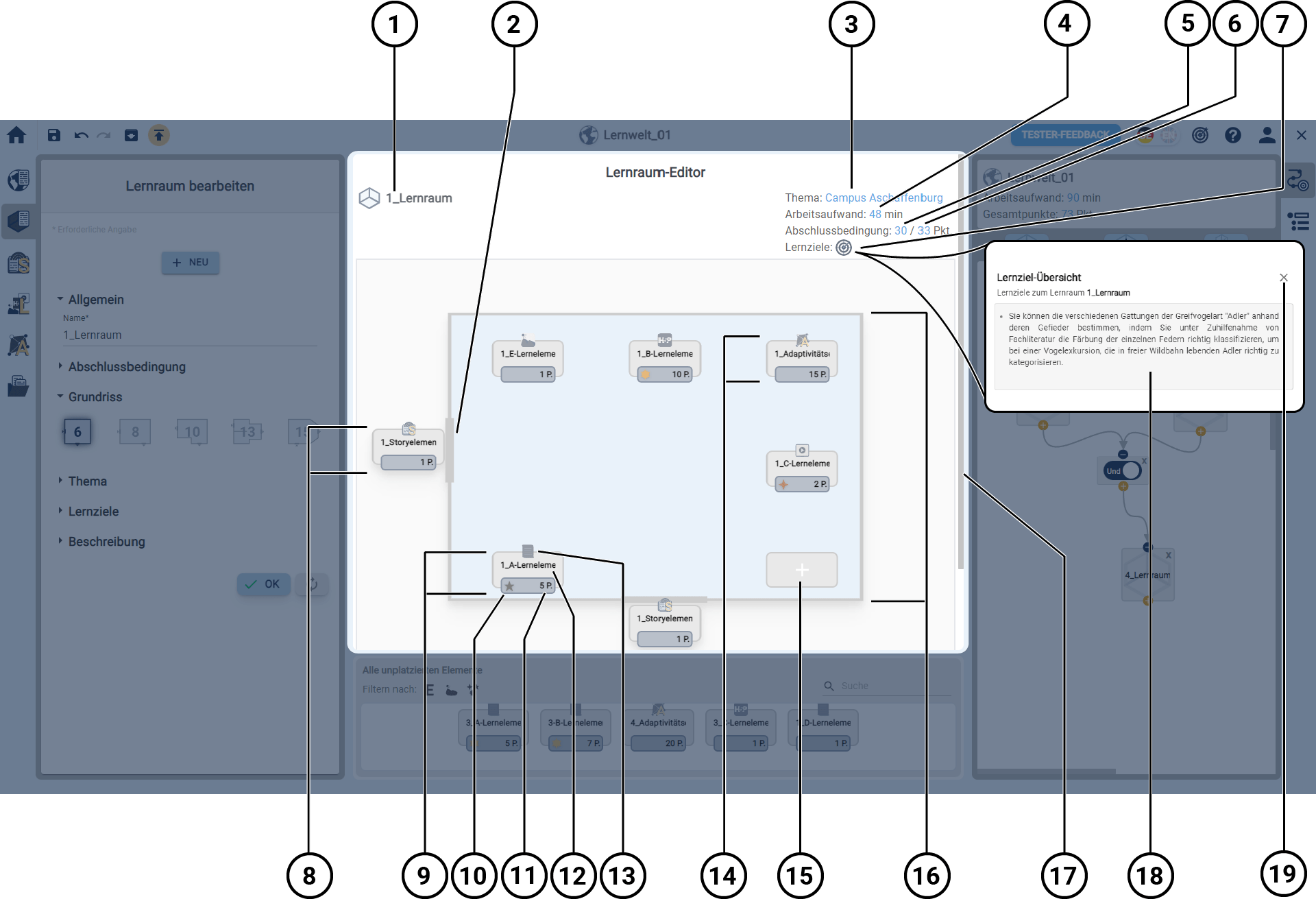The width and height of the screenshot is (1316, 899).
Task: Click the archive download icon in toolbar
Action: coord(131,135)
